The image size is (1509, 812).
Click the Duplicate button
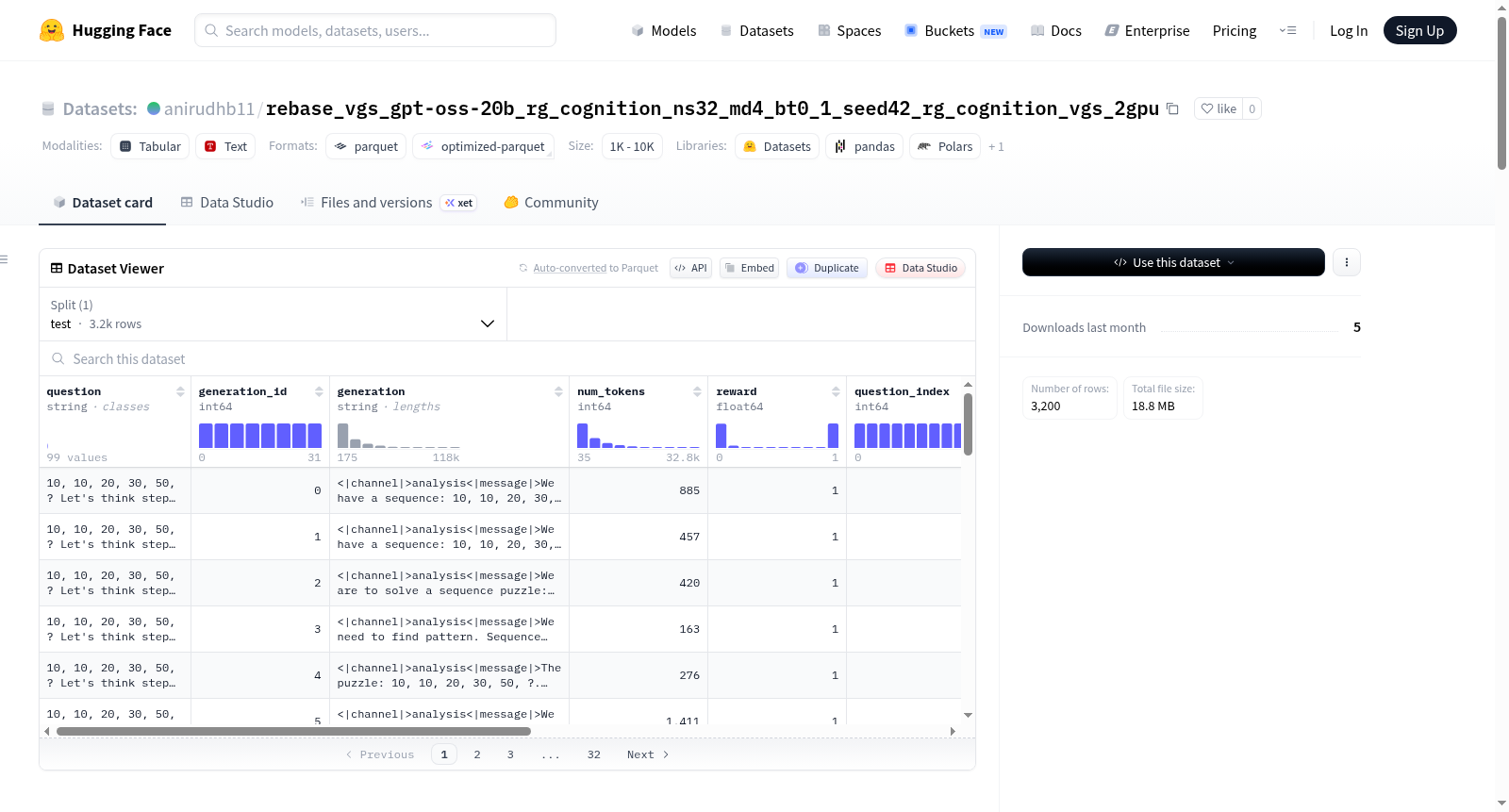[827, 268]
